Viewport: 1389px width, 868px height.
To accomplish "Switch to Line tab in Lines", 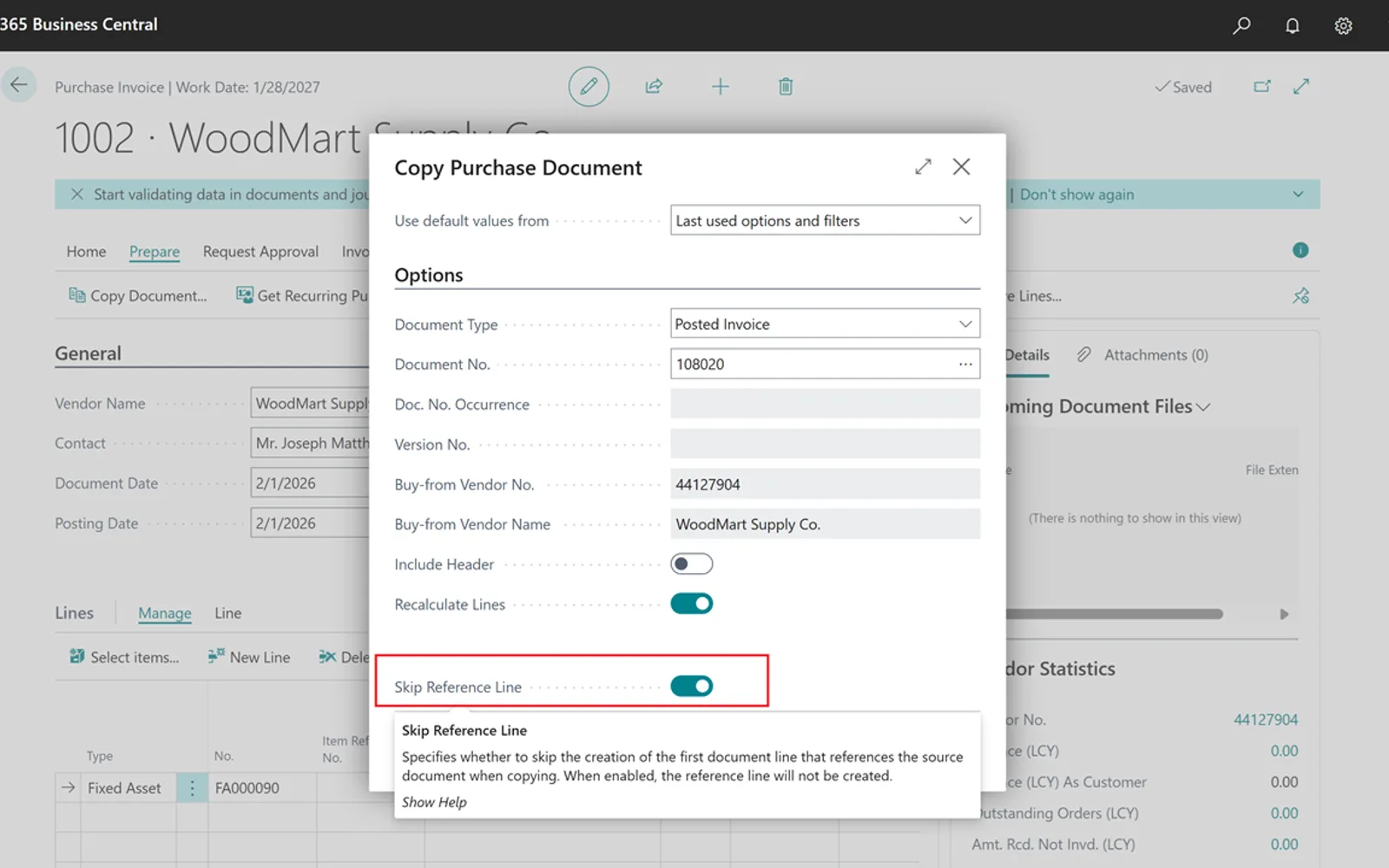I will pos(227,613).
